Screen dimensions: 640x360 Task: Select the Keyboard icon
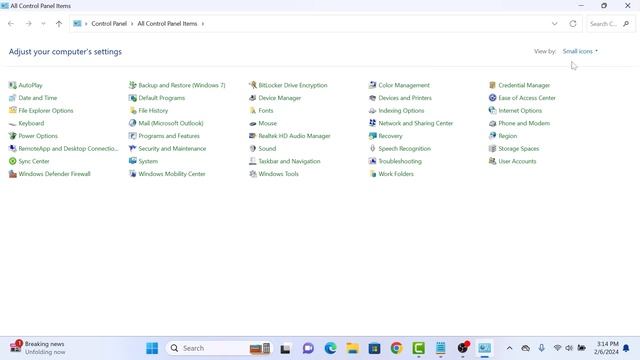pyautogui.click(x=13, y=123)
